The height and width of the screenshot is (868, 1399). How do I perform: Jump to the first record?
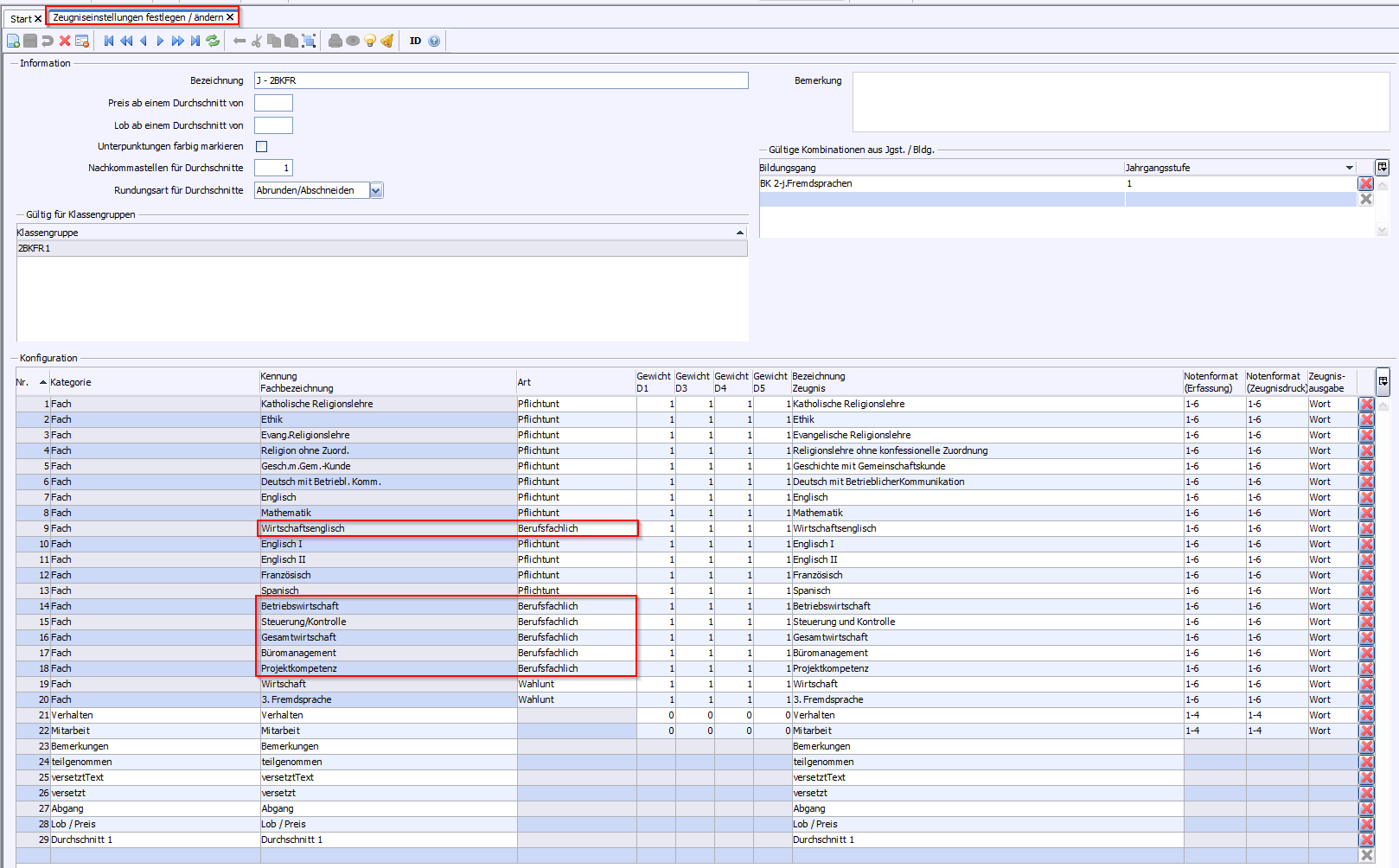(x=109, y=41)
